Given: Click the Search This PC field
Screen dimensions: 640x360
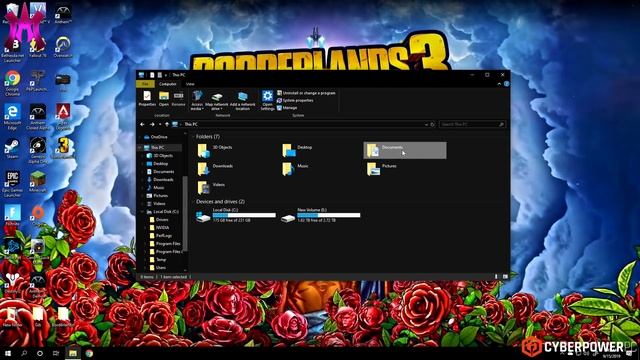Looking at the screenshot, I should 472,124.
